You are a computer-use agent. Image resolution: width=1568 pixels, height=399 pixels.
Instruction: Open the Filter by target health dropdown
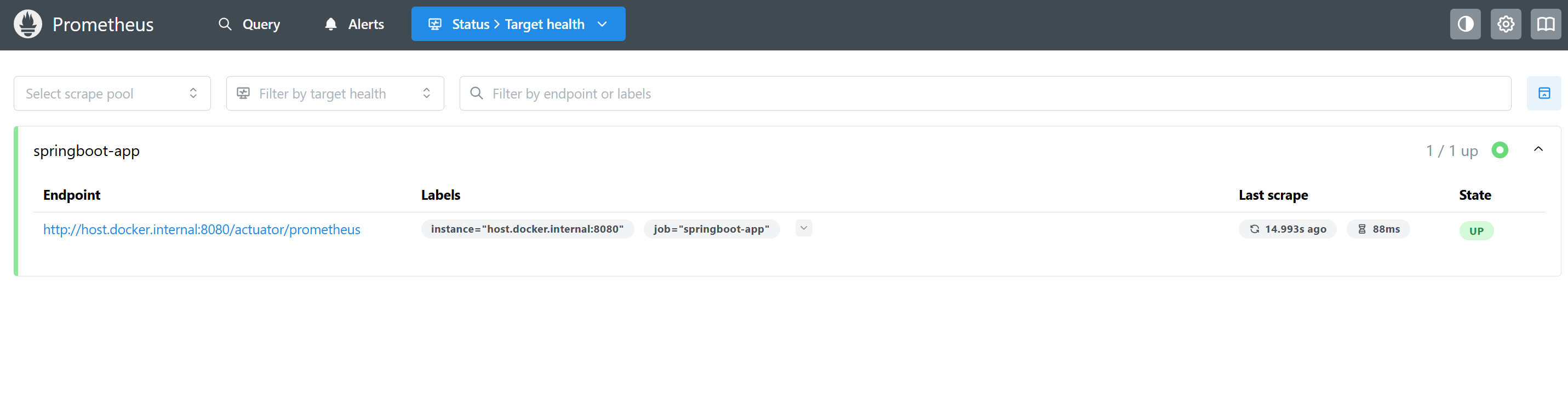coord(335,94)
